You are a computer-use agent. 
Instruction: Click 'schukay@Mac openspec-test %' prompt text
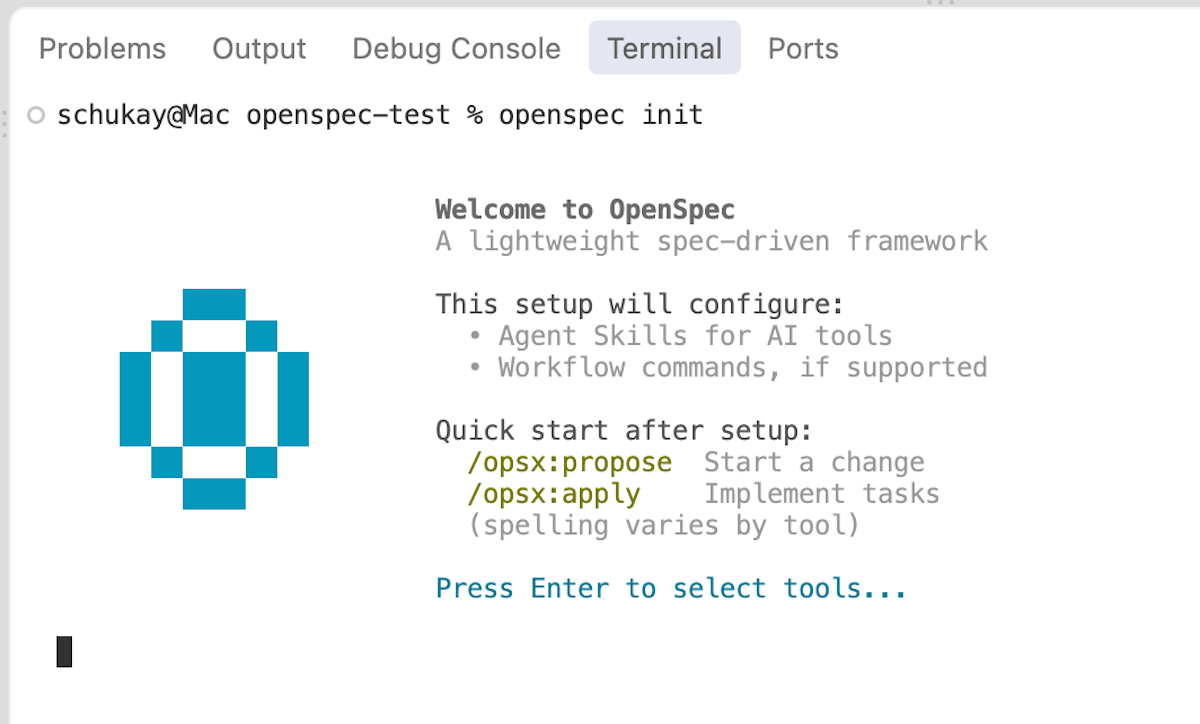coord(270,115)
